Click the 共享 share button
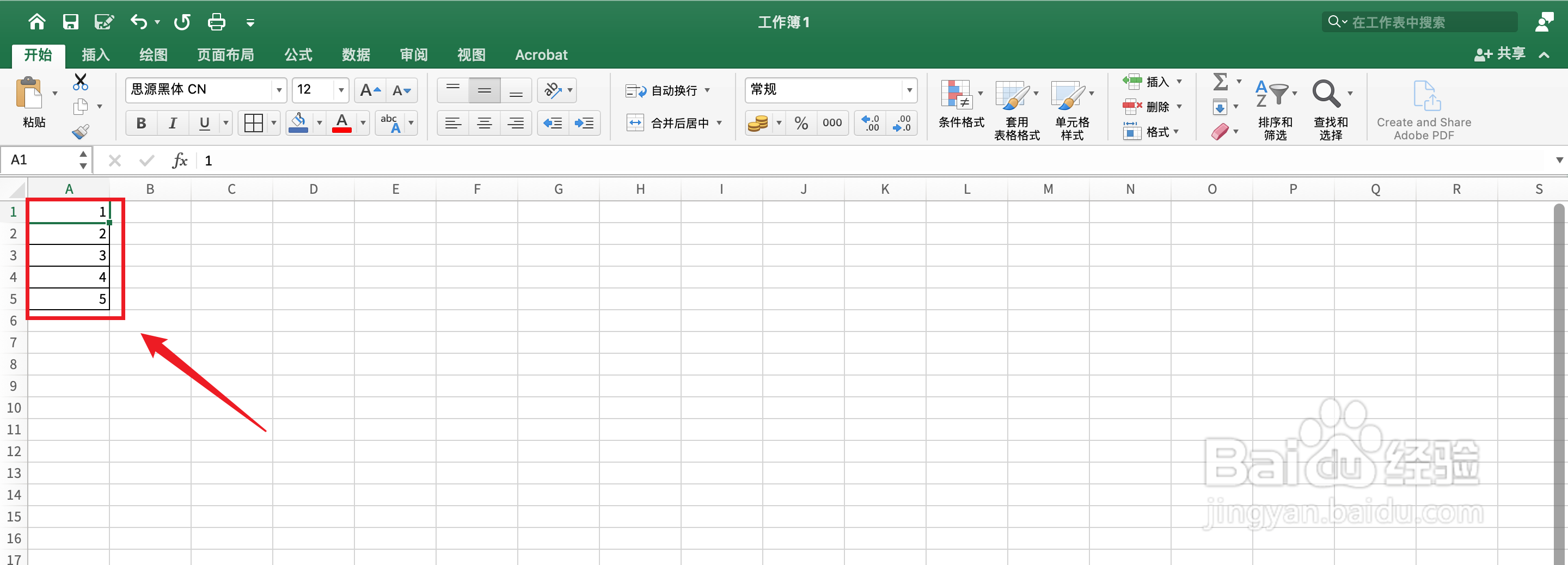 tap(1500, 54)
